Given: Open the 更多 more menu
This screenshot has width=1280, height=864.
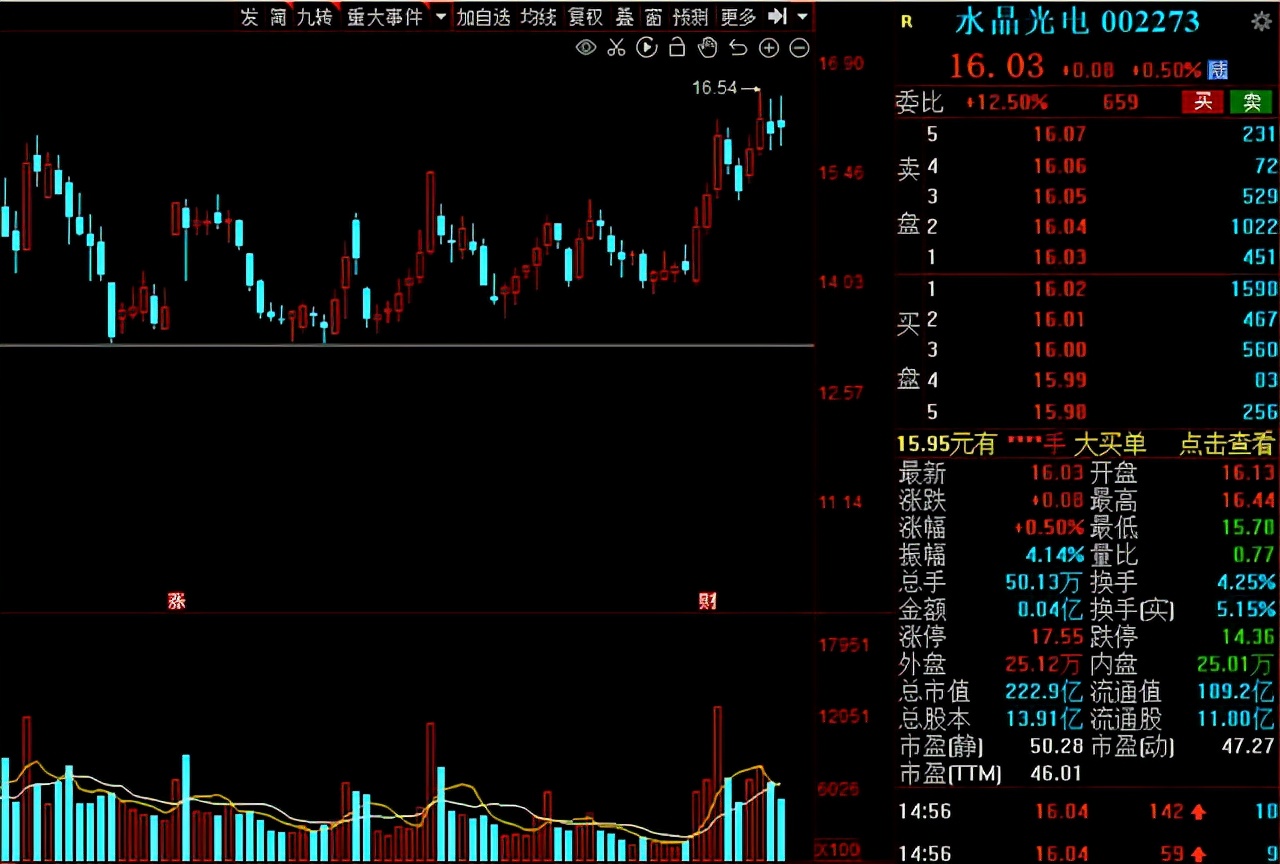Looking at the screenshot, I should click(x=738, y=17).
